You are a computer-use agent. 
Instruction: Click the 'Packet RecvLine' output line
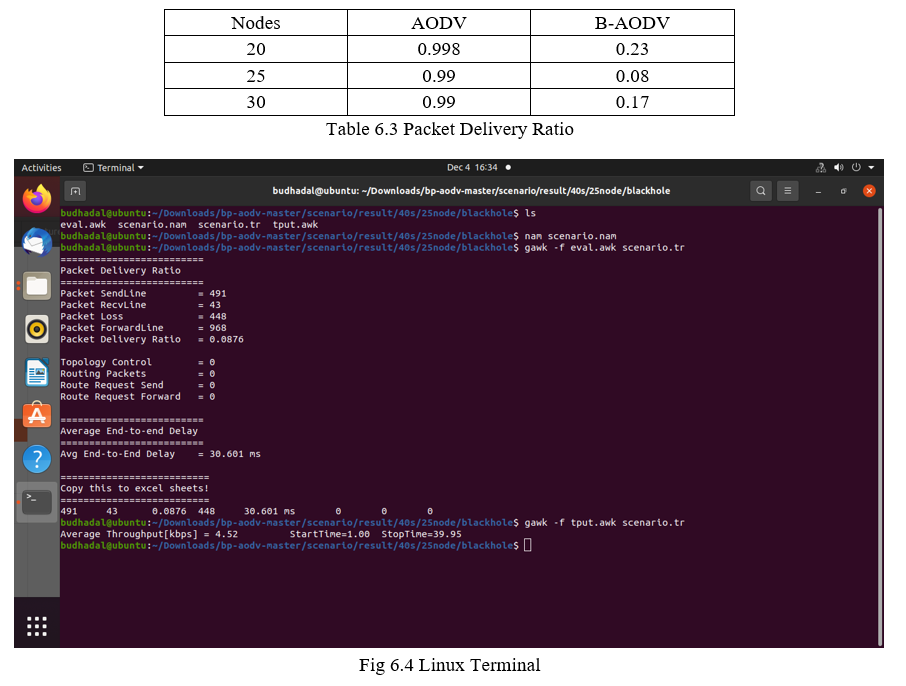[x=140, y=305]
